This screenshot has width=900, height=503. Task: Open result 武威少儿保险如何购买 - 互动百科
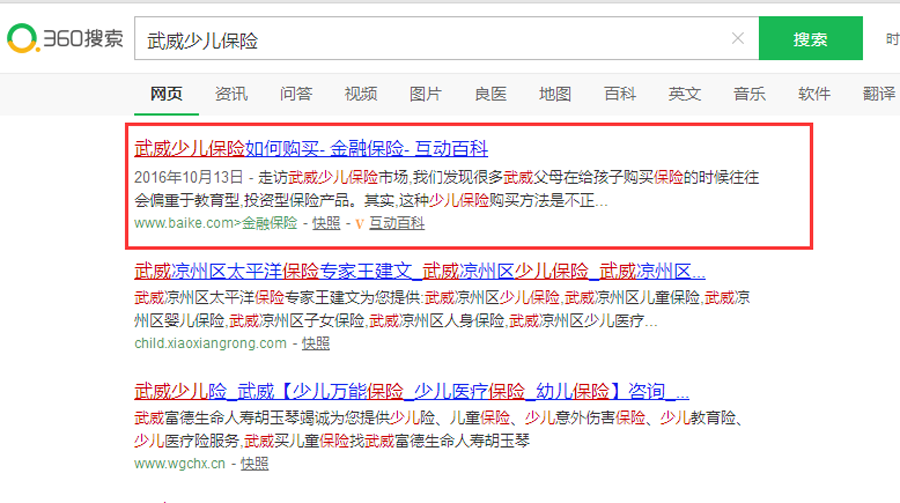311,149
